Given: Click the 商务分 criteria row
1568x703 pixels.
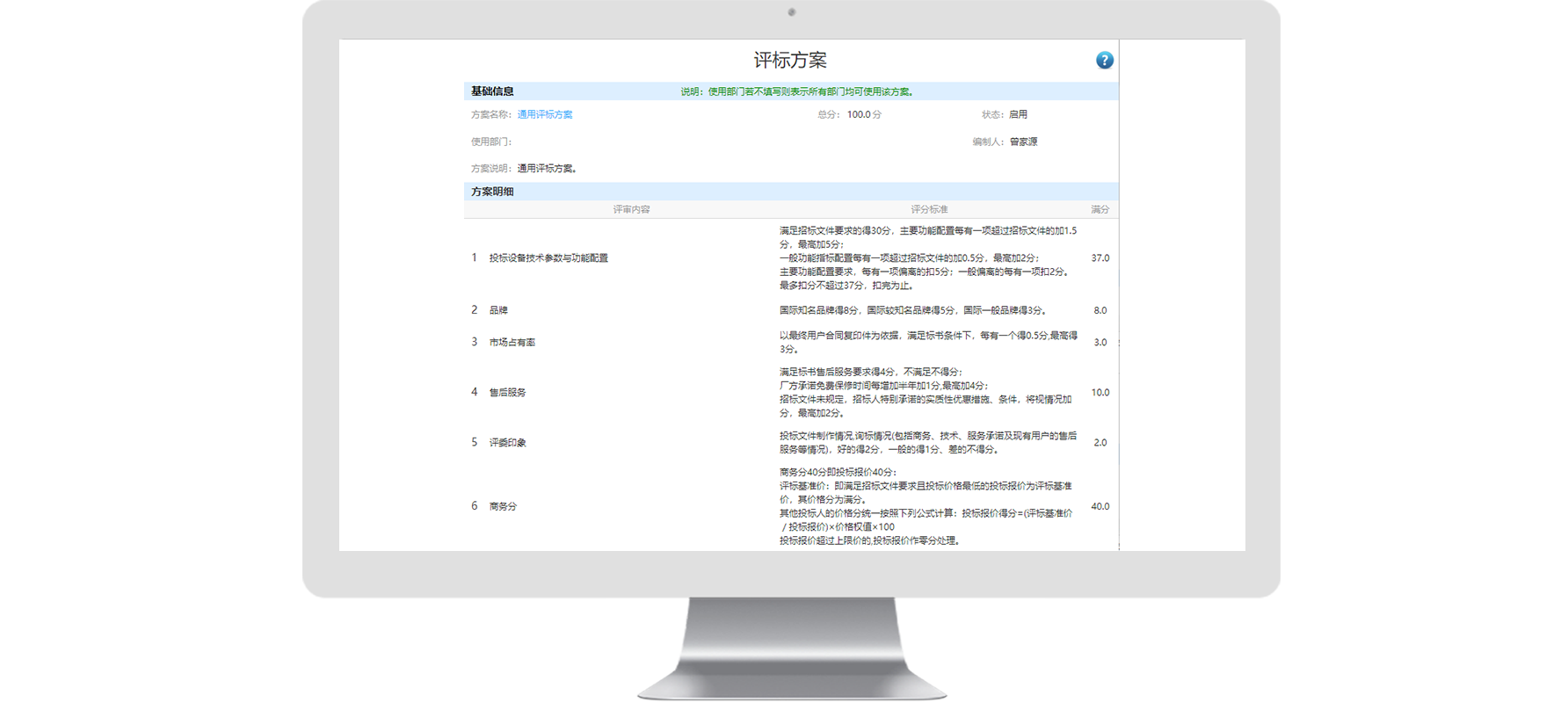Looking at the screenshot, I should (503, 507).
